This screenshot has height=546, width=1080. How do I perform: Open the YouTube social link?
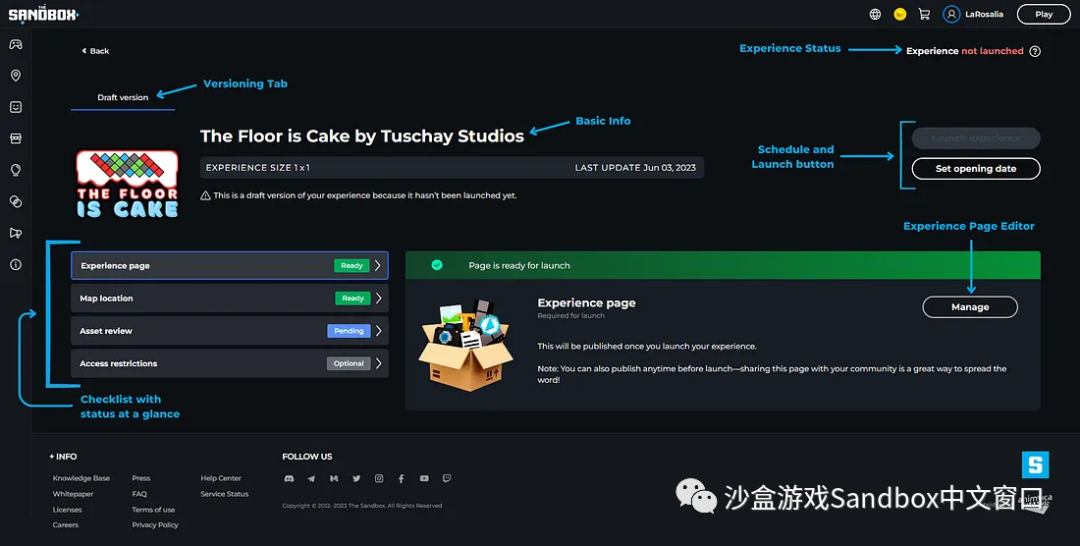424,479
